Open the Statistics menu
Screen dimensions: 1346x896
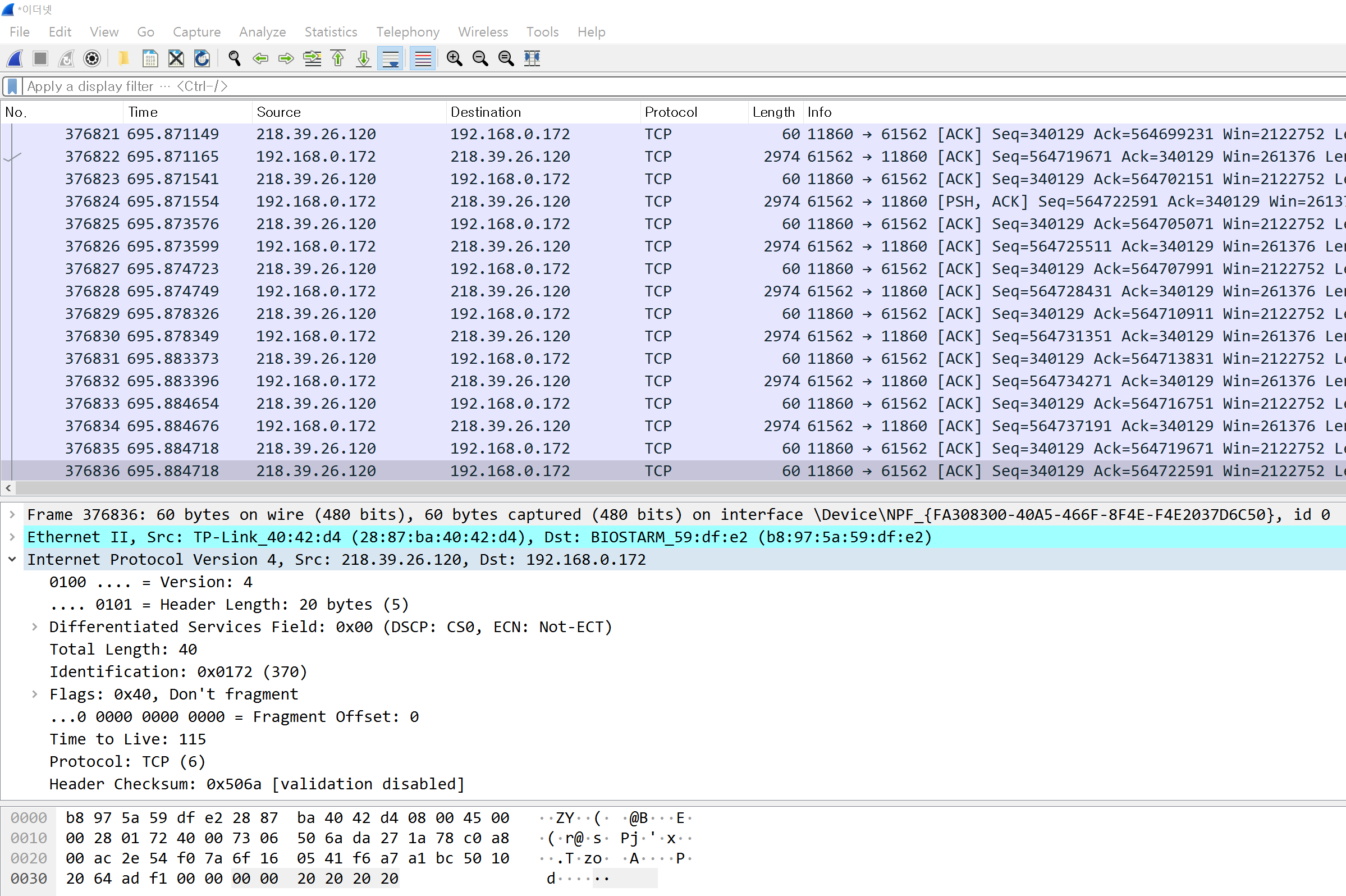330,32
